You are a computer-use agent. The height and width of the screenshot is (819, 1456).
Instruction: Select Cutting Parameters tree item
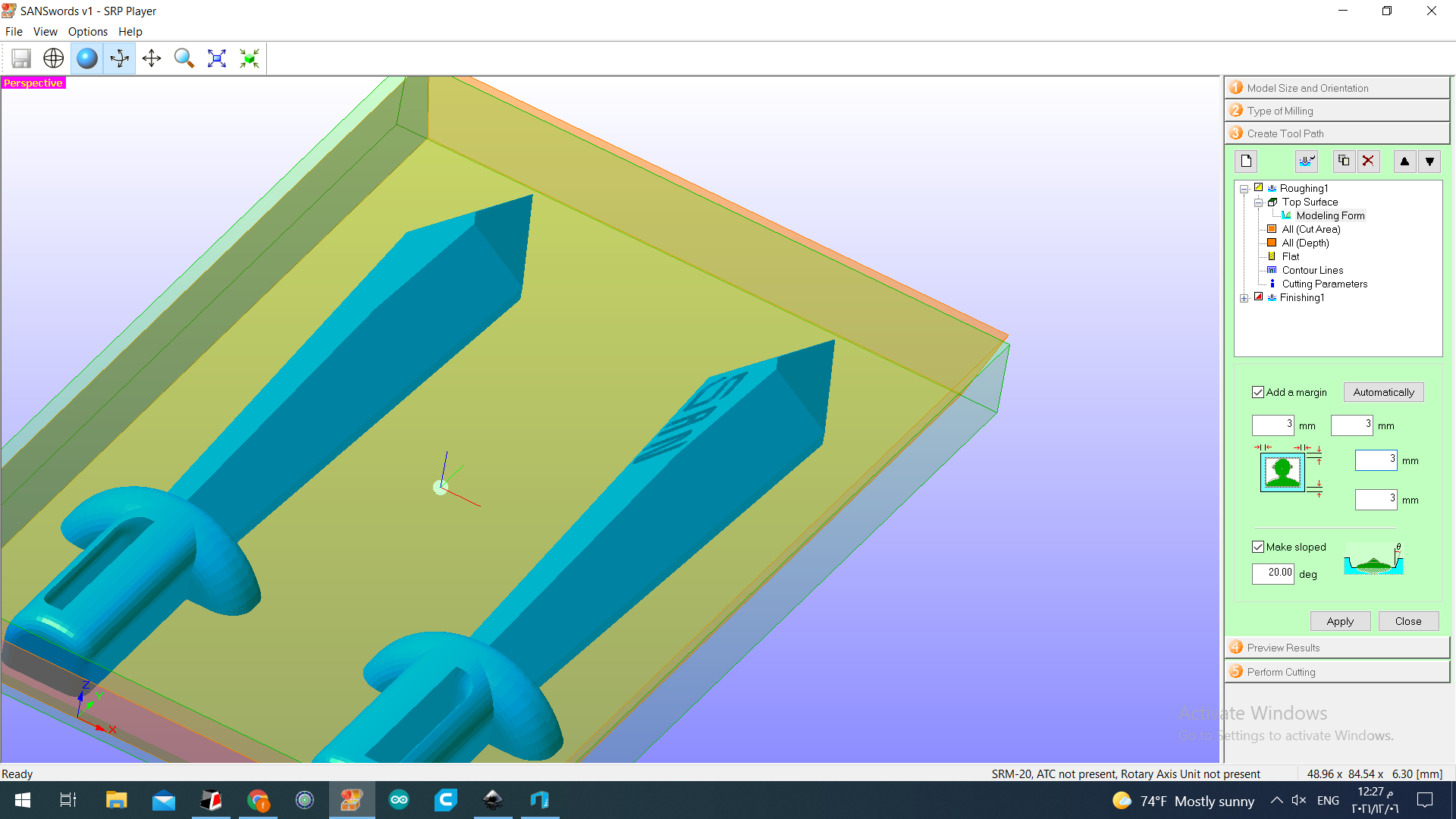point(1325,284)
